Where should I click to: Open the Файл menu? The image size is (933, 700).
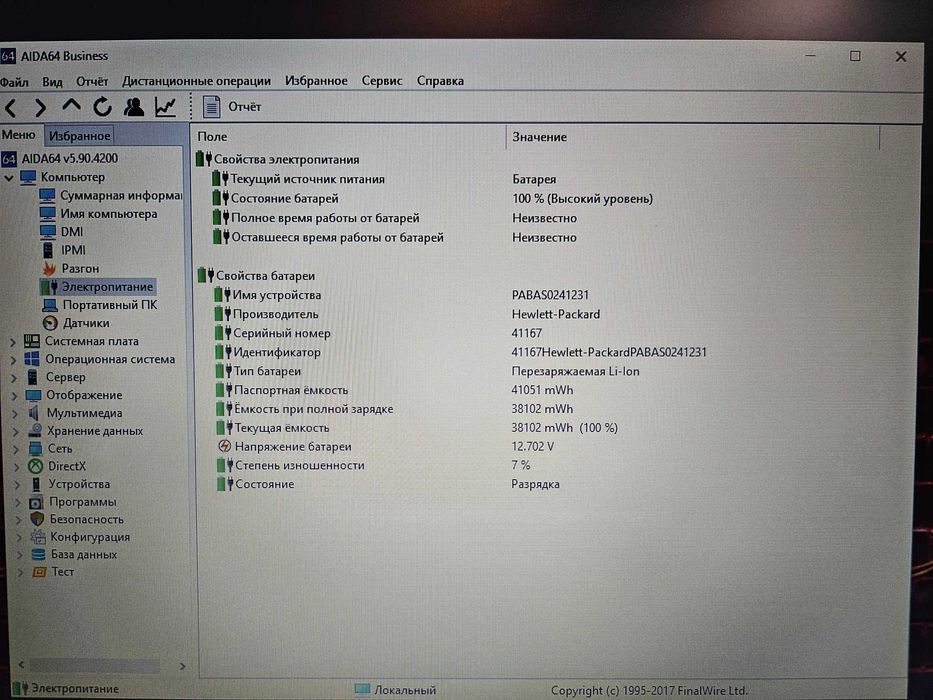coord(13,82)
